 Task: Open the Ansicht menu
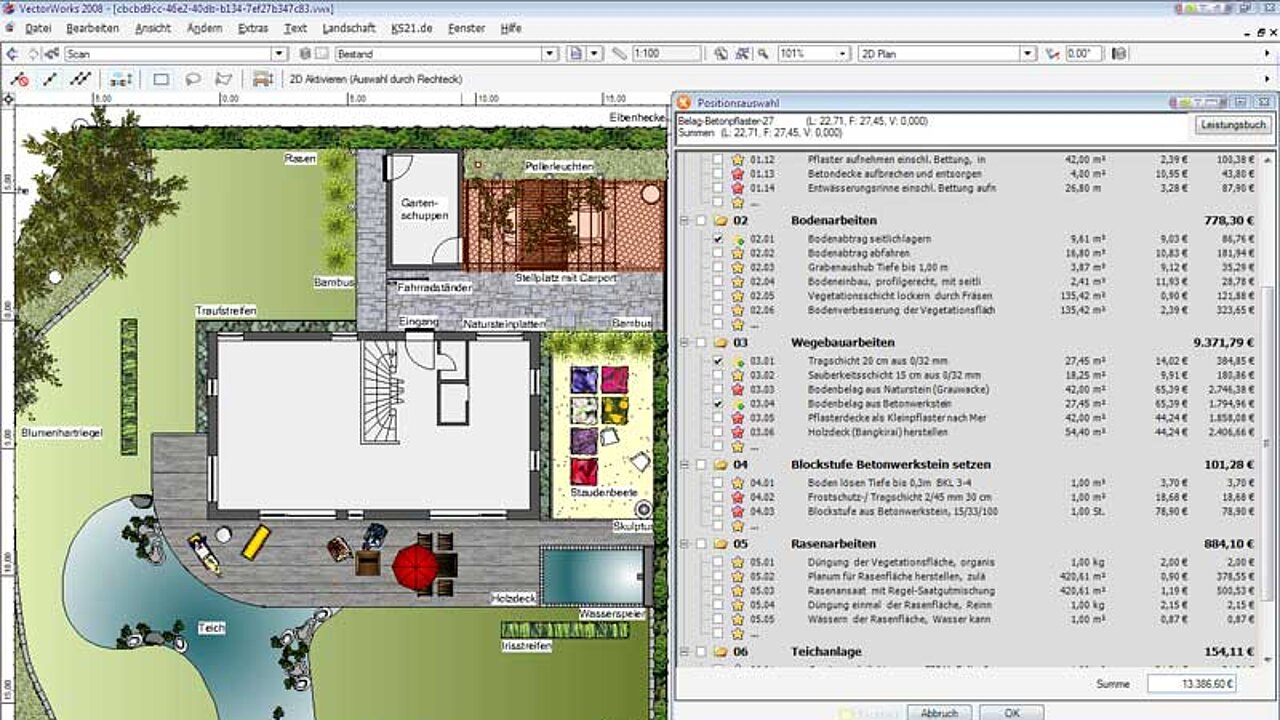(x=153, y=28)
